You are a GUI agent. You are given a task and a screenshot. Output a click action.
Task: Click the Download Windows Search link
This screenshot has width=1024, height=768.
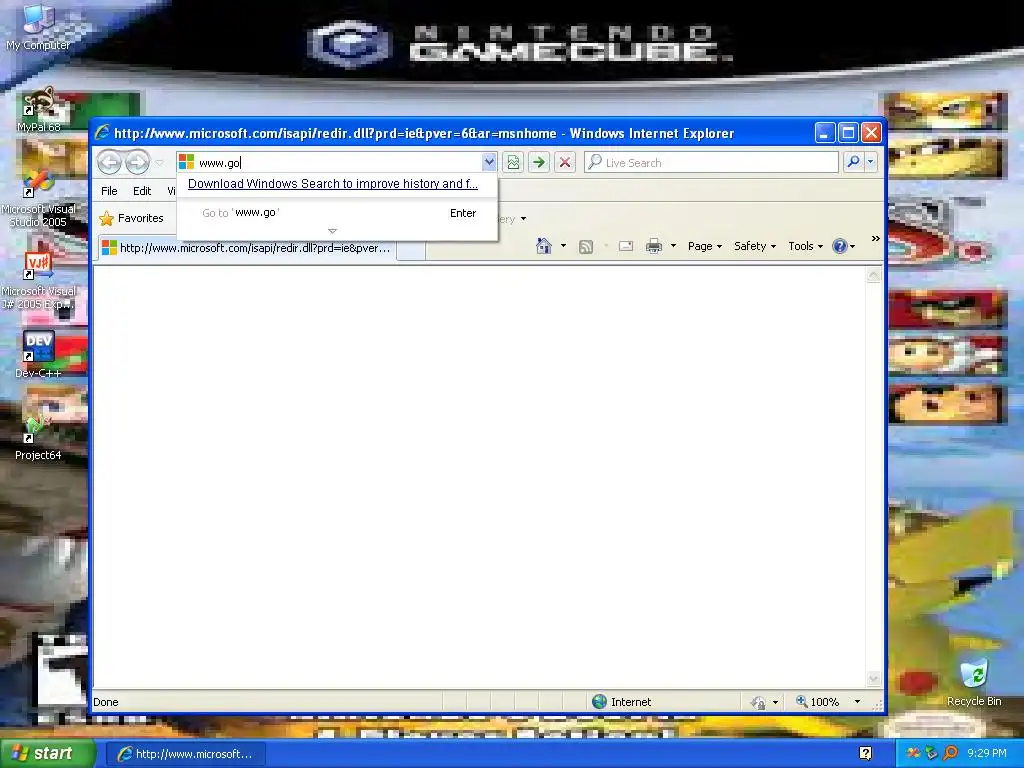332,184
